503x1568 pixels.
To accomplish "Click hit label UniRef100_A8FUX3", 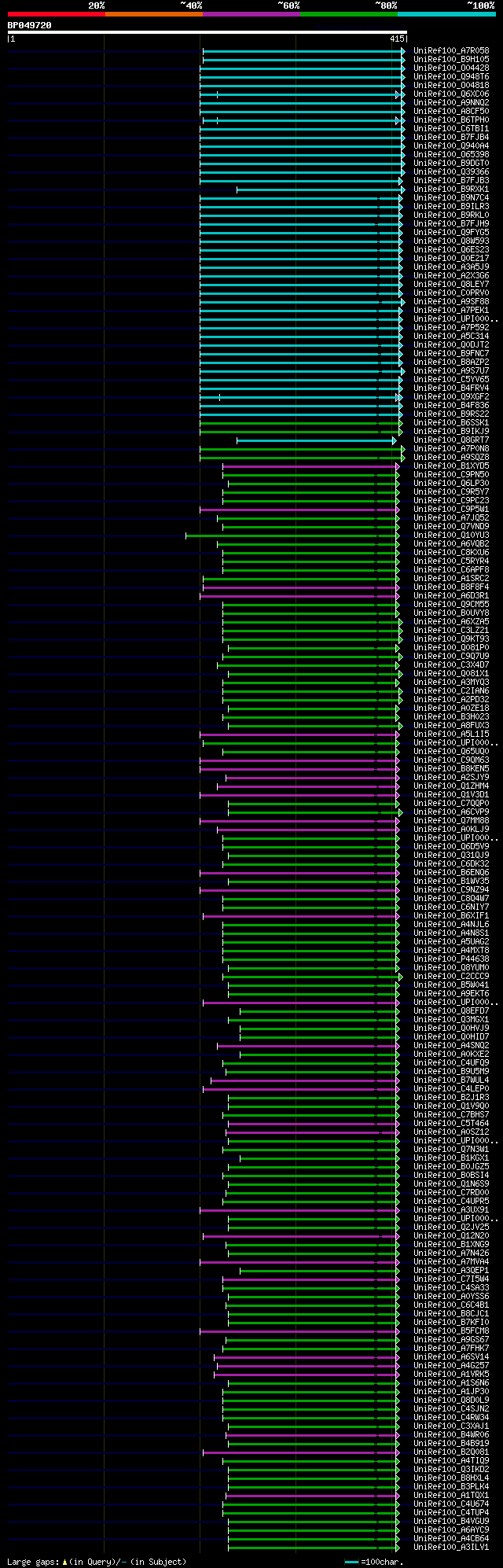I will tap(451, 726).
